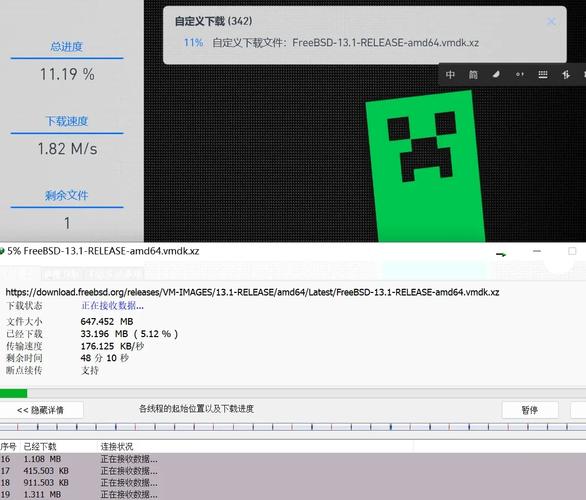
Task: Pause the download with 暂停 button
Action: point(530,410)
